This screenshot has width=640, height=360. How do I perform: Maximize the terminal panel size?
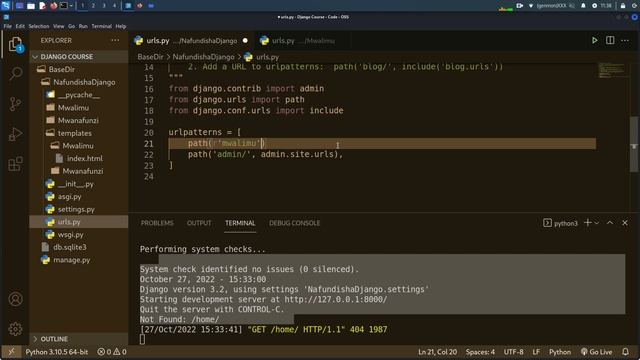point(610,223)
